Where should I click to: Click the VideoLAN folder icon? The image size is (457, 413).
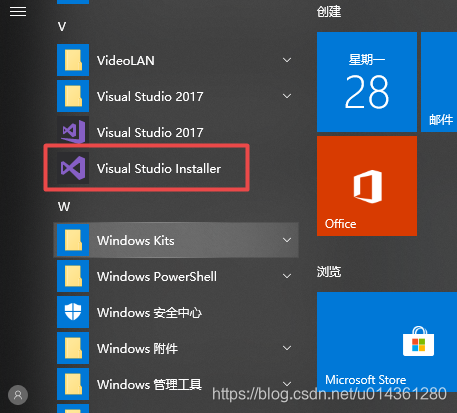point(73,60)
